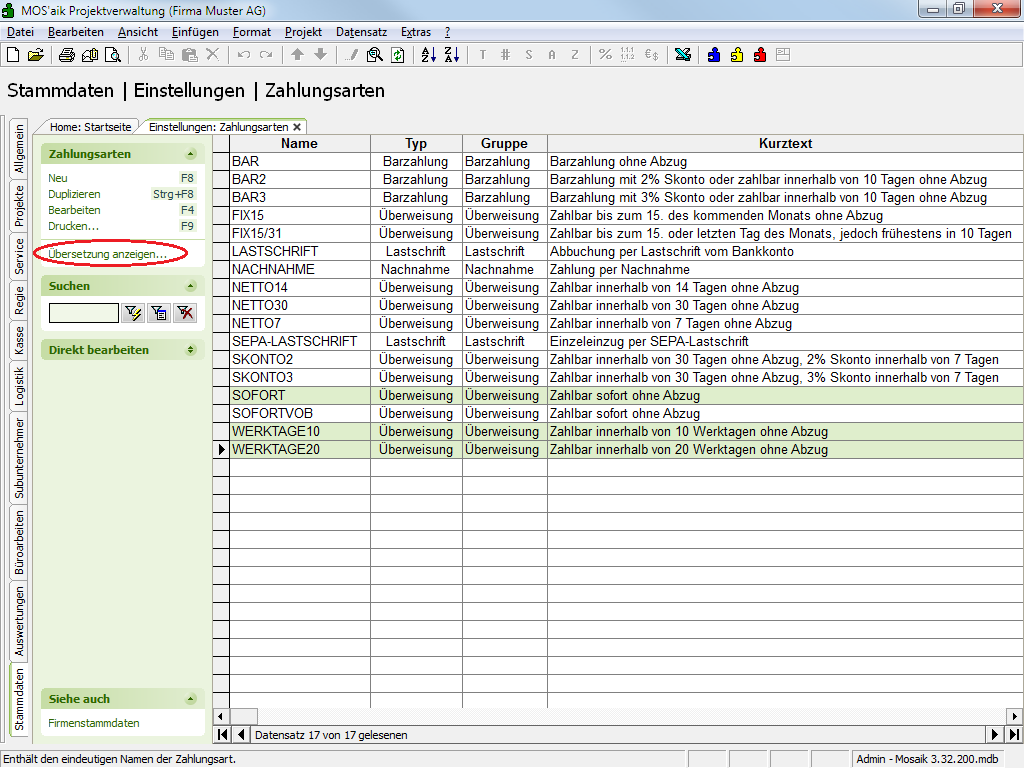Open the Einfügen menu

(195, 32)
